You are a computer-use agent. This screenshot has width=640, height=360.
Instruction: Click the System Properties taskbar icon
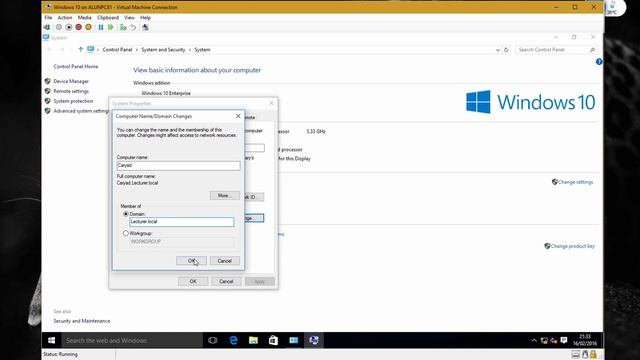pos(313,340)
